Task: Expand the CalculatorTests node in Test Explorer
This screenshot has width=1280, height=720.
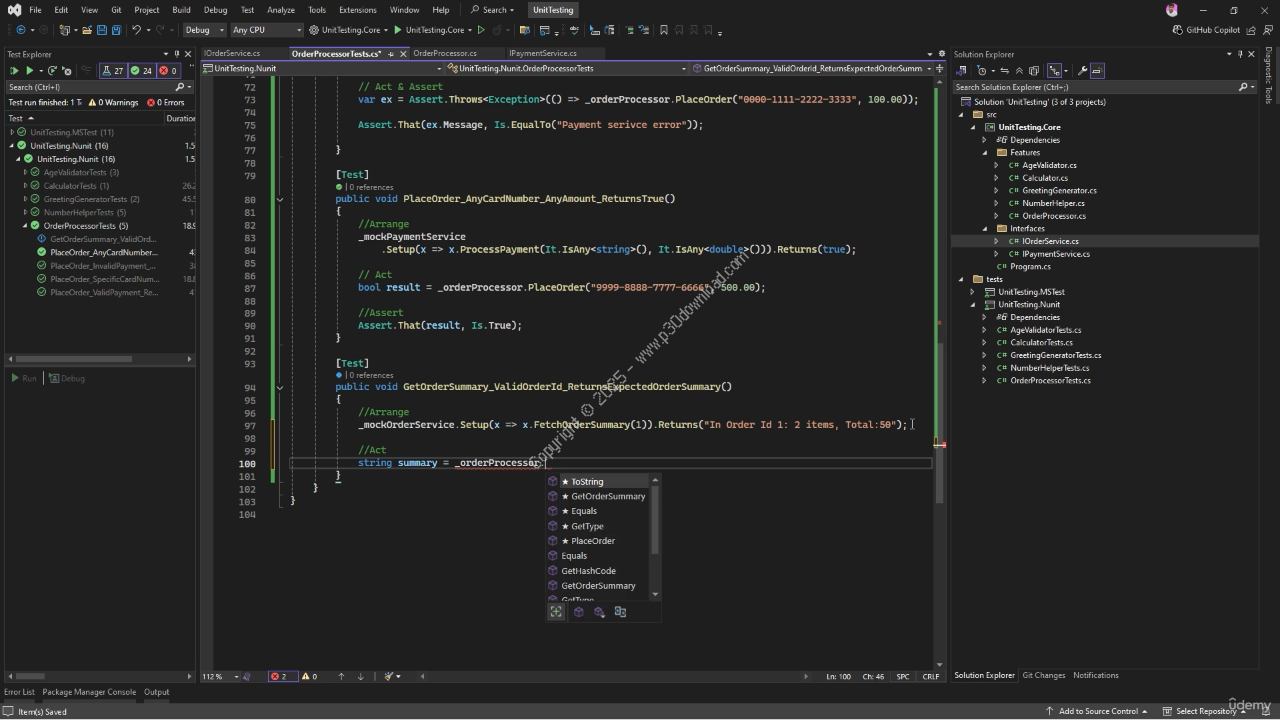Action: pos(26,186)
